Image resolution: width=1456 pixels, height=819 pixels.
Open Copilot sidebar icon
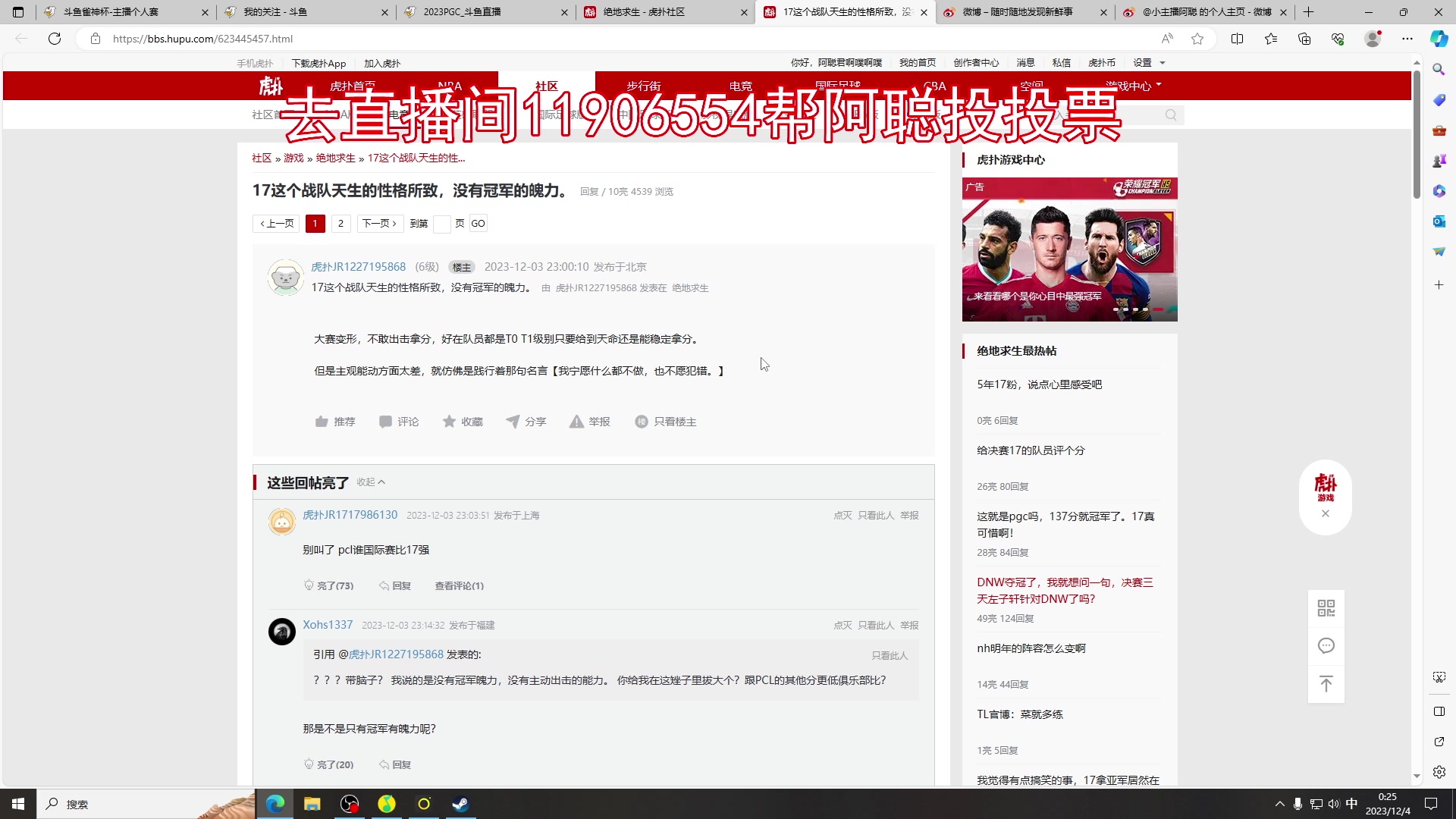pyautogui.click(x=1439, y=39)
